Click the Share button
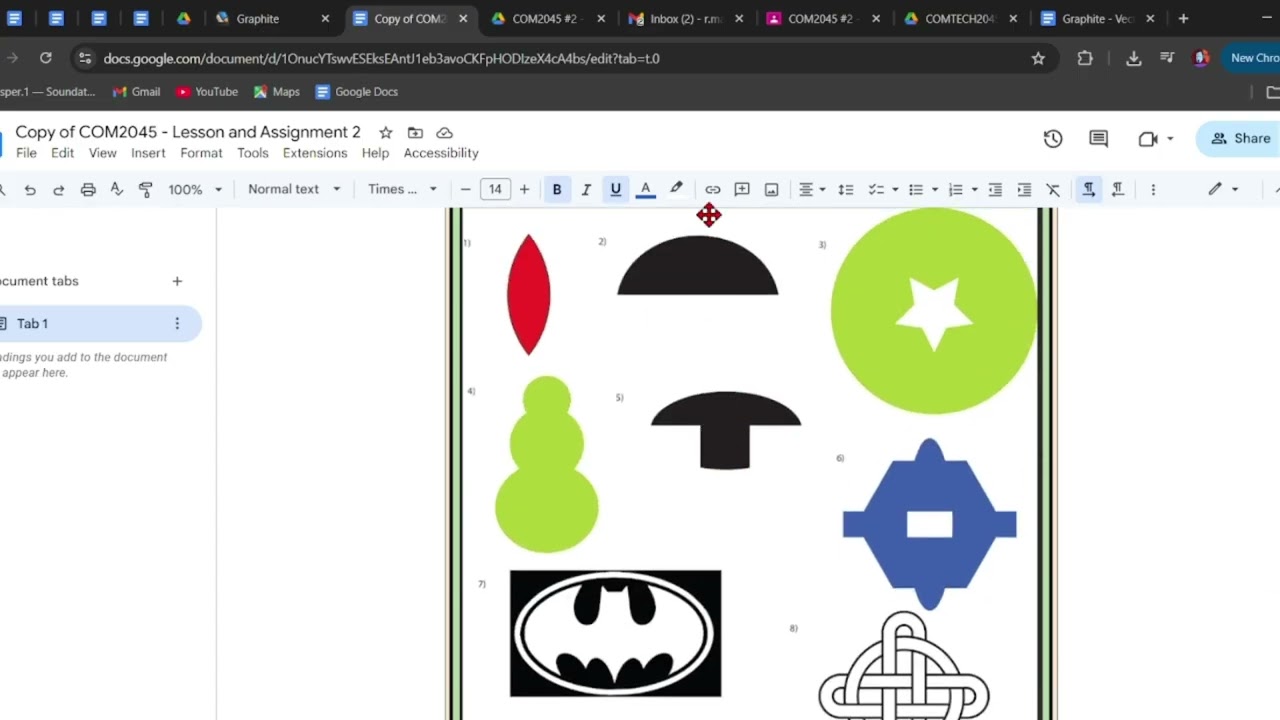 (x=1240, y=139)
